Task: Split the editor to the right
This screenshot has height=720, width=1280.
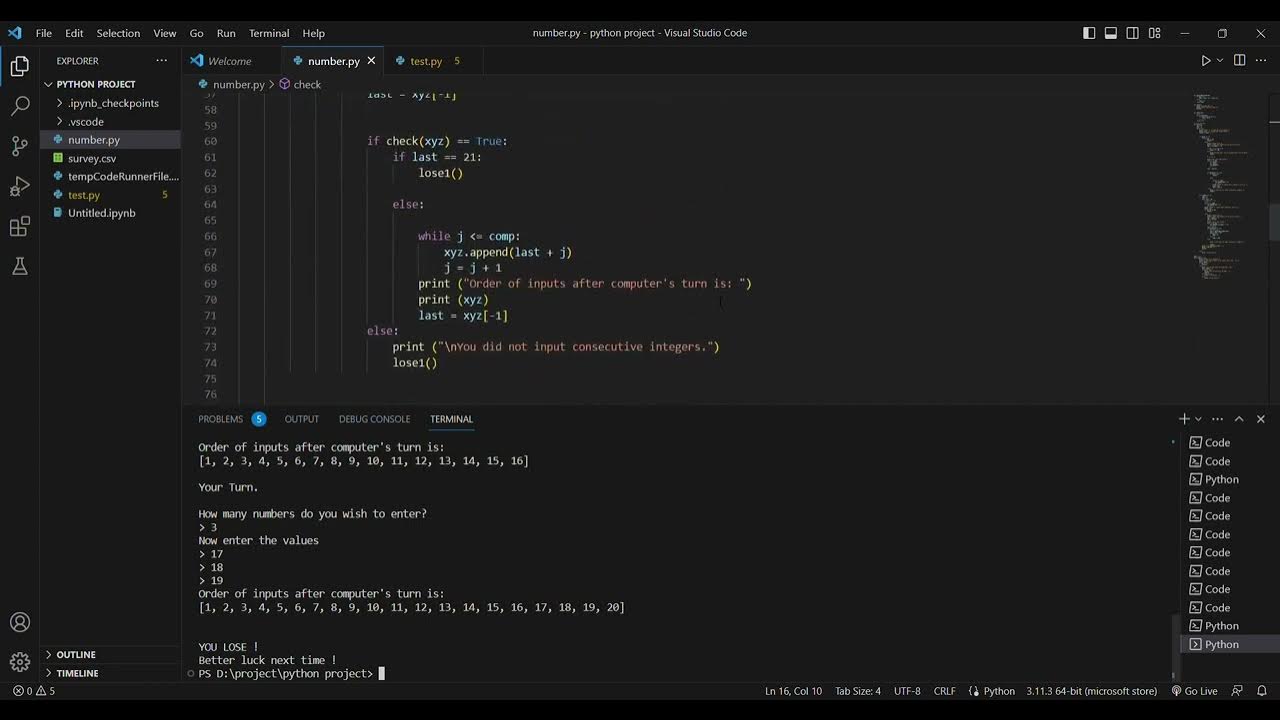Action: click(1239, 61)
